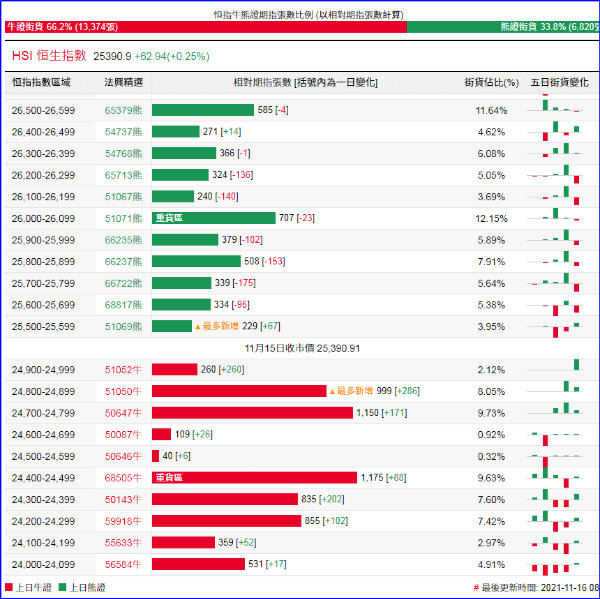The image size is (600, 599).
Task: Open the 65379熊 warrant link
Action: (125, 110)
